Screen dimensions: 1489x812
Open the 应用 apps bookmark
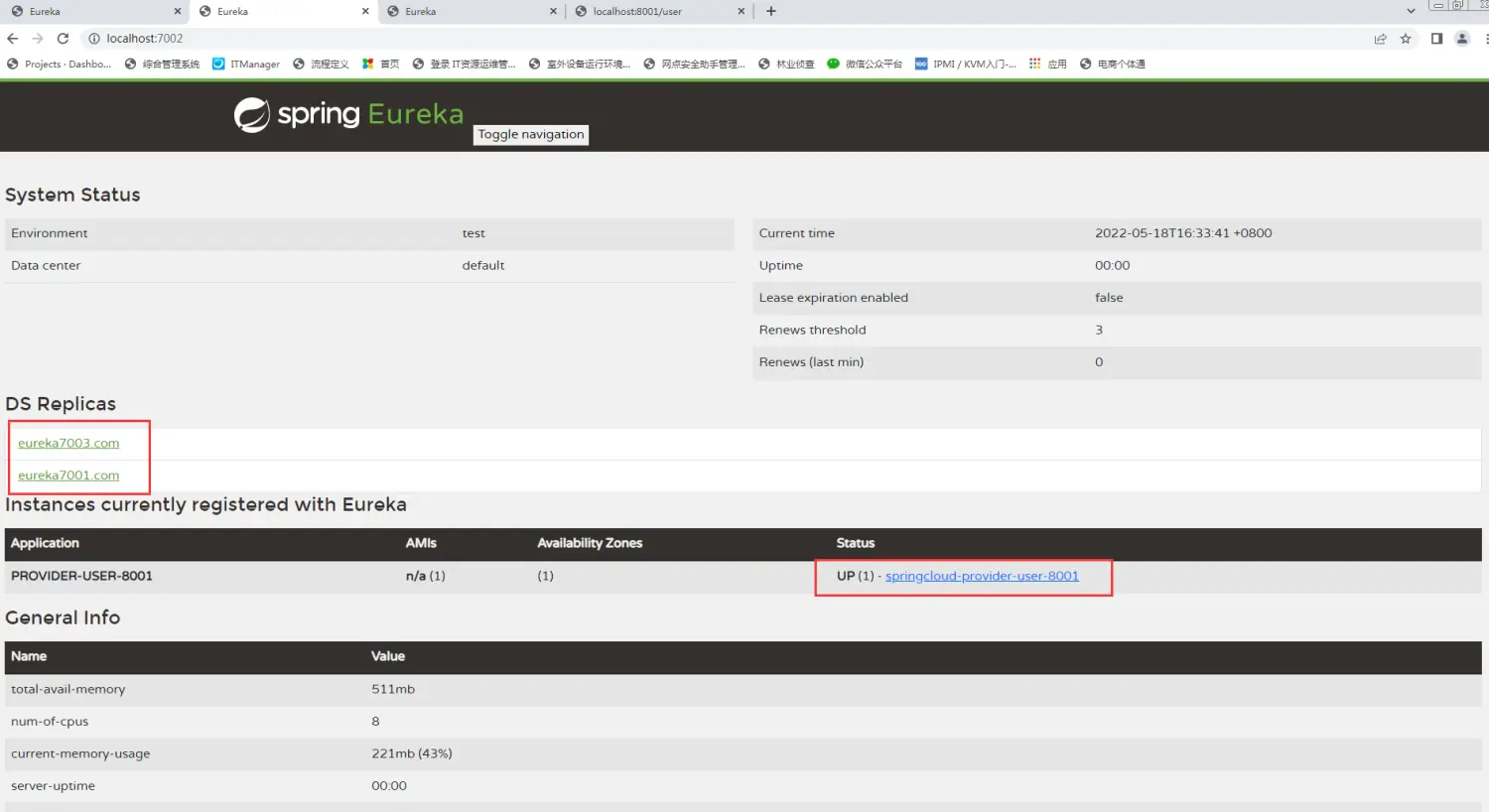[x=1048, y=64]
